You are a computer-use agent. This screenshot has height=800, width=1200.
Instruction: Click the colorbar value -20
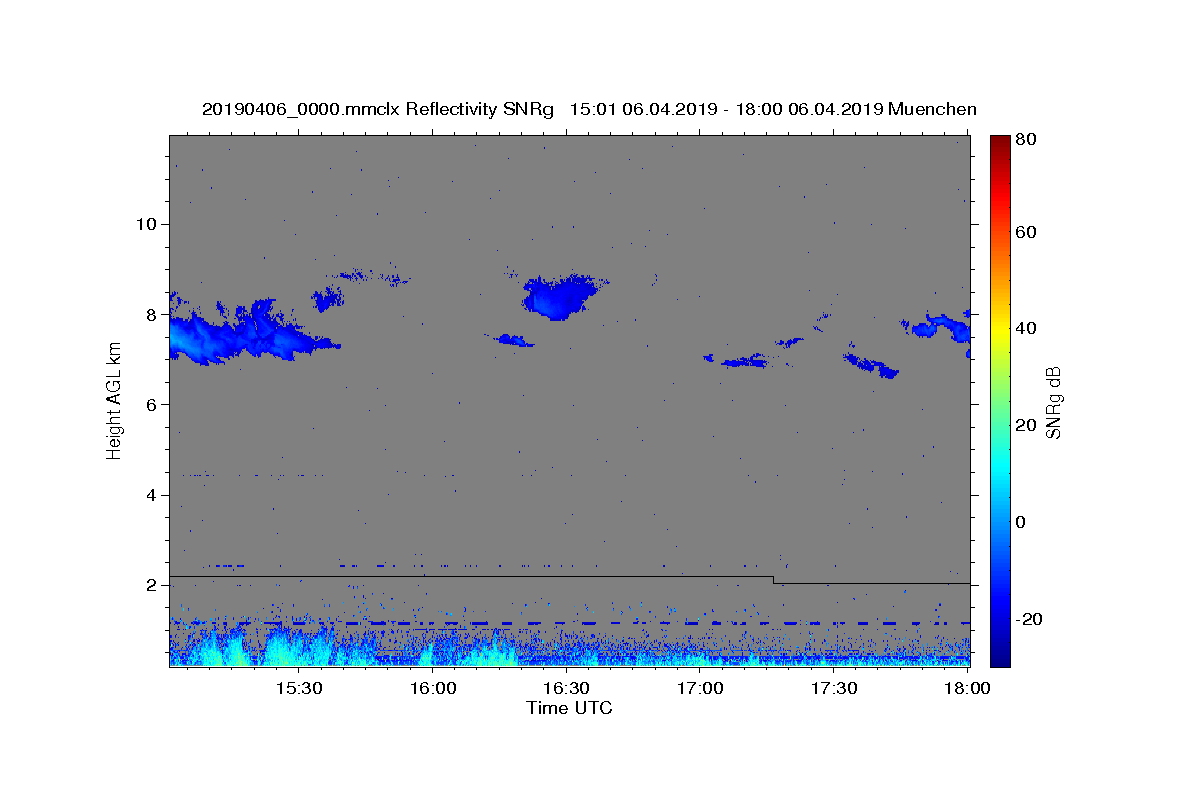pos(1027,619)
